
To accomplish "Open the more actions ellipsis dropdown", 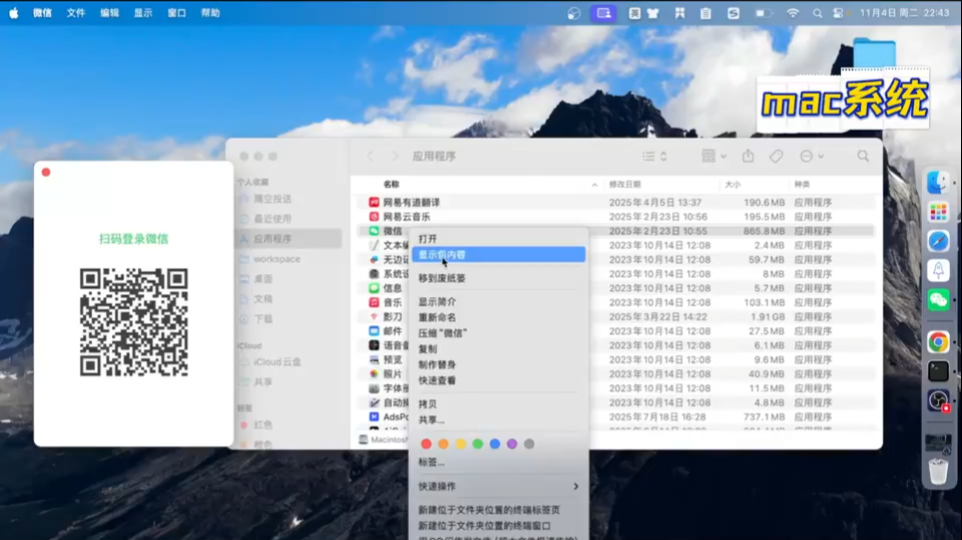I will tap(811, 157).
